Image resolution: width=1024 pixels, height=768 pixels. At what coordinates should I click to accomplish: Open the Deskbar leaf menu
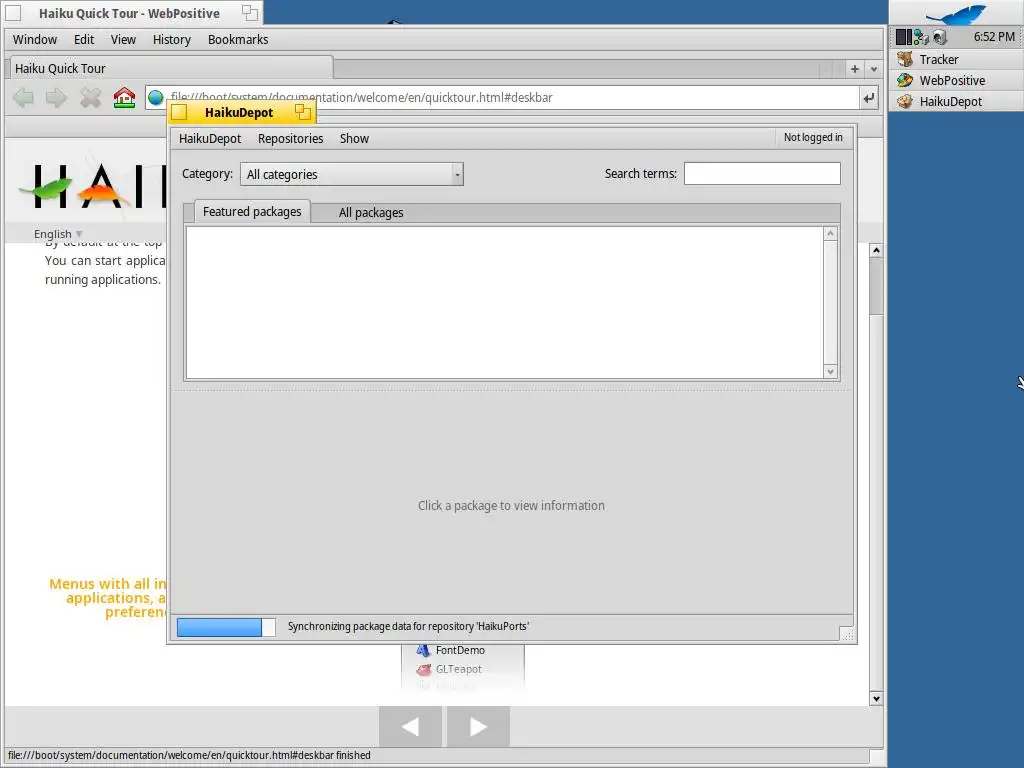coord(956,14)
